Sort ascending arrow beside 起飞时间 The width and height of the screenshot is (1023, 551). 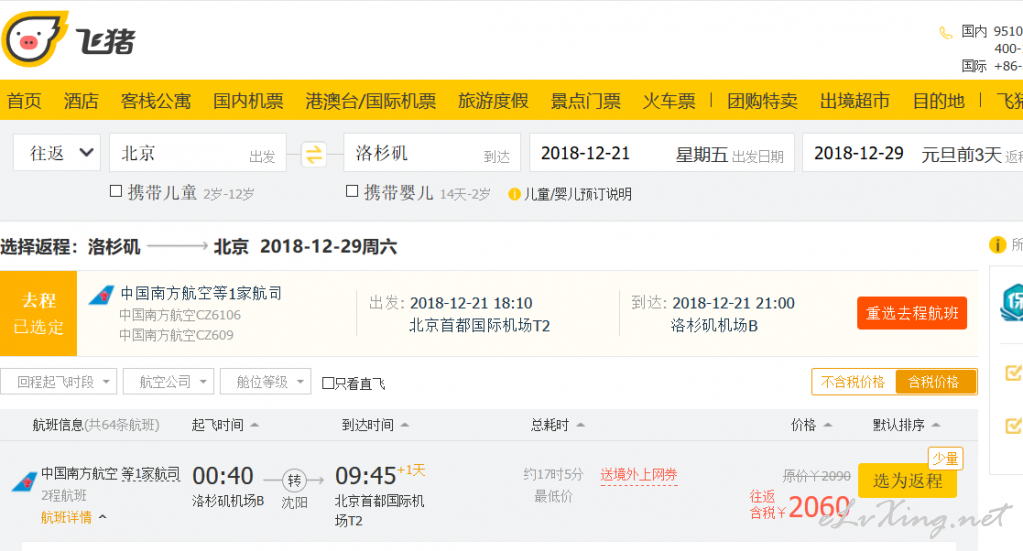pyautogui.click(x=254, y=425)
